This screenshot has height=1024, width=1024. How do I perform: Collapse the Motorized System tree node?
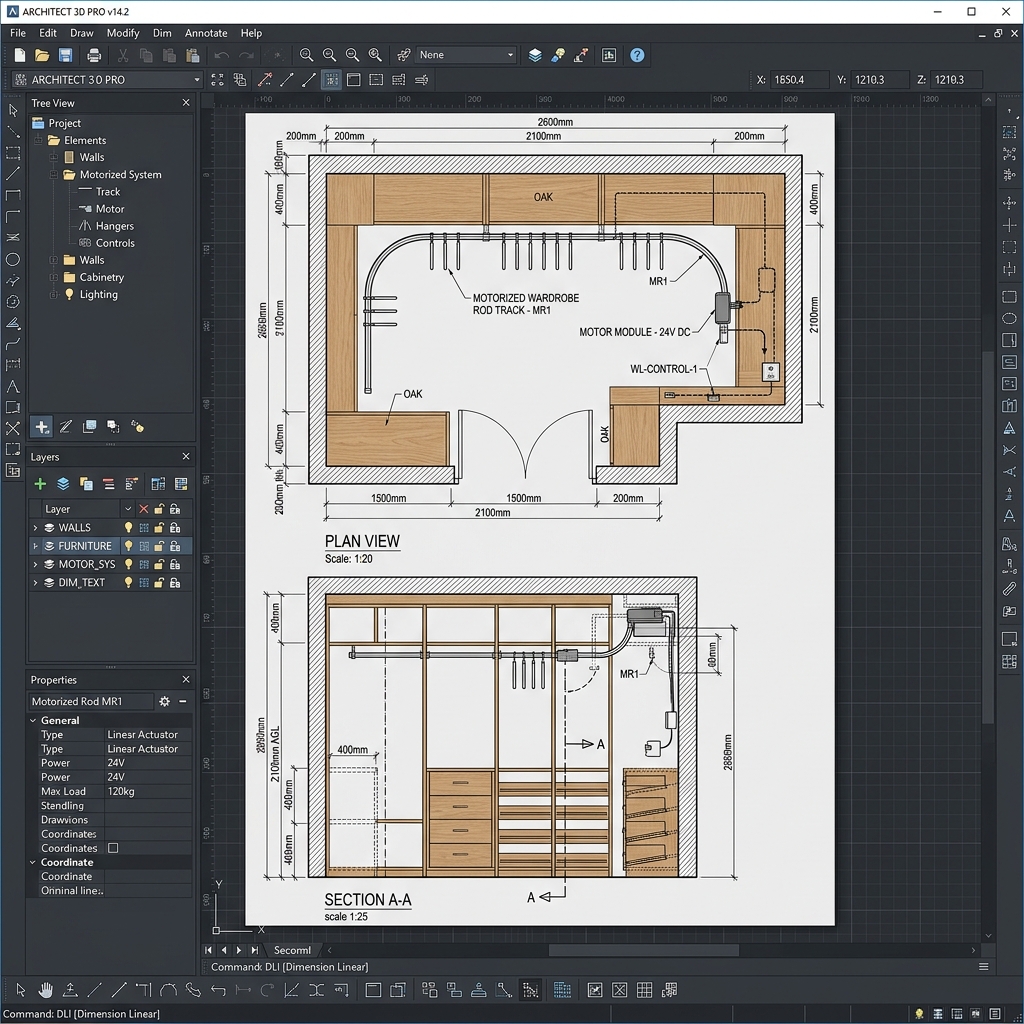point(54,174)
